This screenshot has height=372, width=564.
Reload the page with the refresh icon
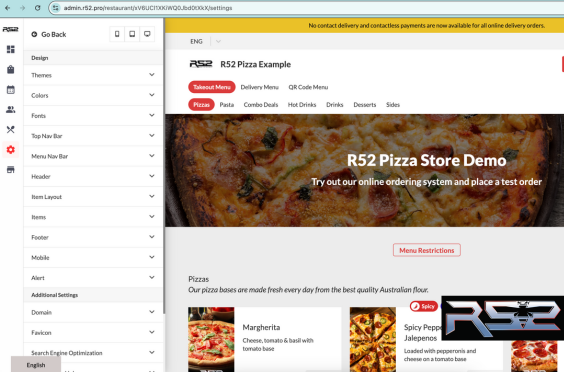[x=37, y=8]
